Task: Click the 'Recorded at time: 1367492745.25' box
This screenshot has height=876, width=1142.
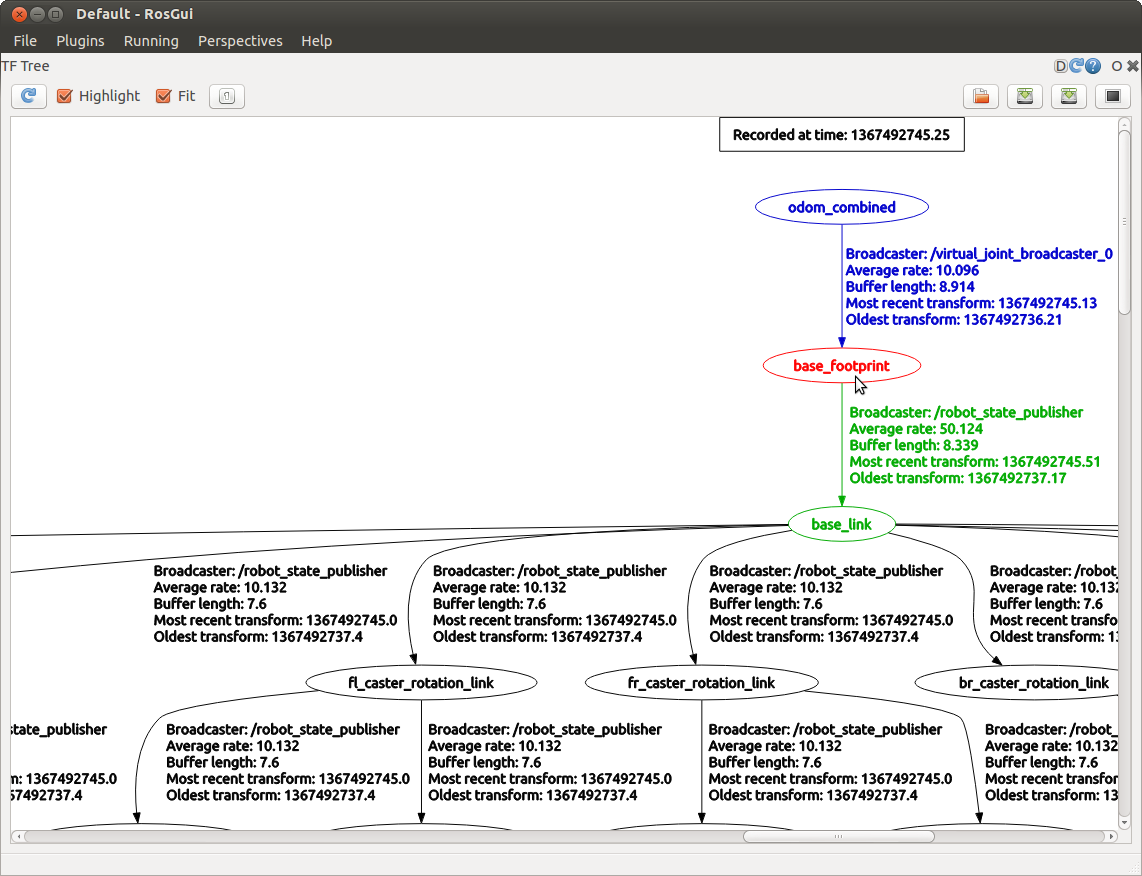Action: click(842, 135)
